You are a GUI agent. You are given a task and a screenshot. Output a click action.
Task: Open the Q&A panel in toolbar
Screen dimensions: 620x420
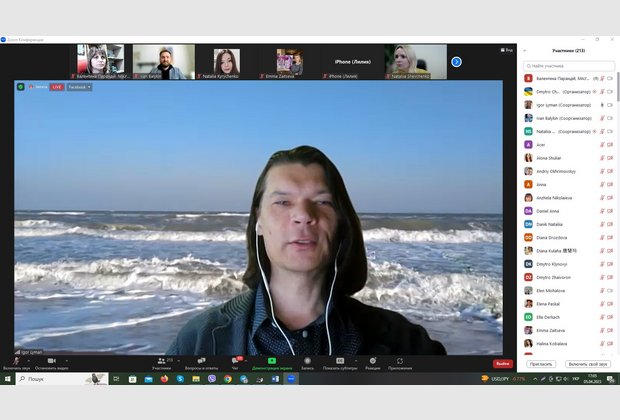(x=202, y=360)
